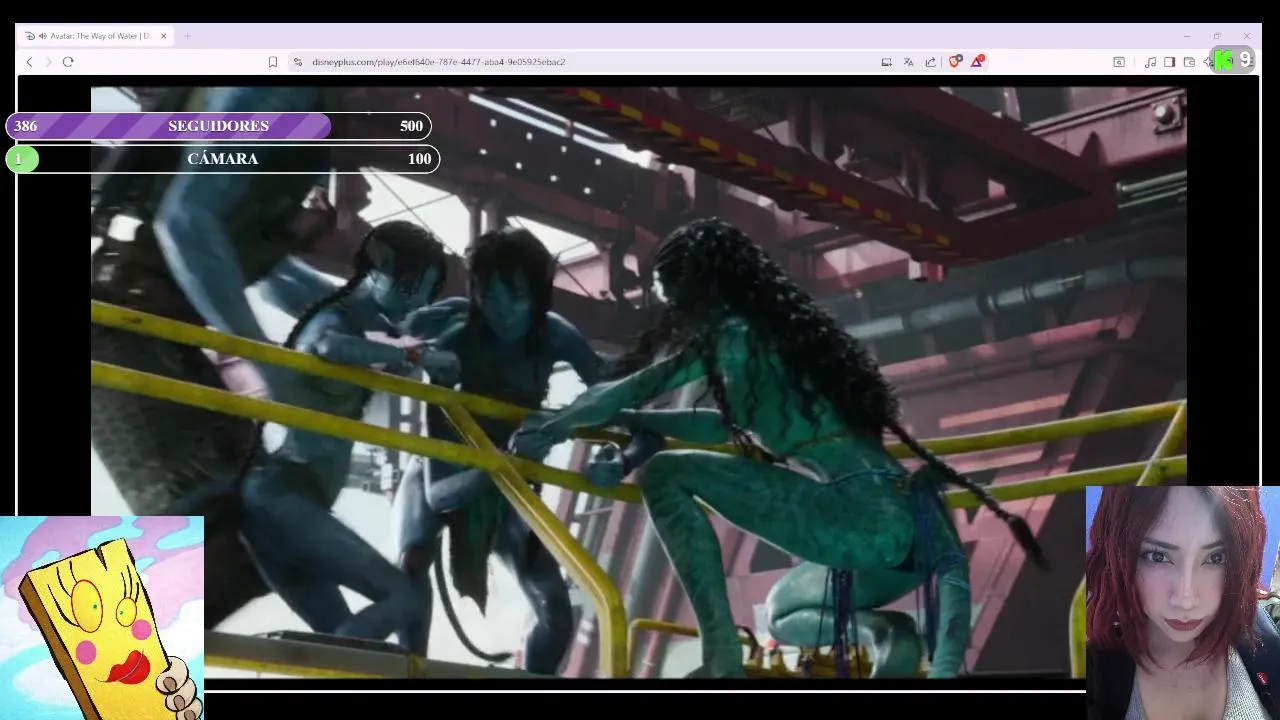The width and height of the screenshot is (1280, 720).
Task: Toggle the browser sidebar panel icon
Action: pyautogui.click(x=1169, y=62)
